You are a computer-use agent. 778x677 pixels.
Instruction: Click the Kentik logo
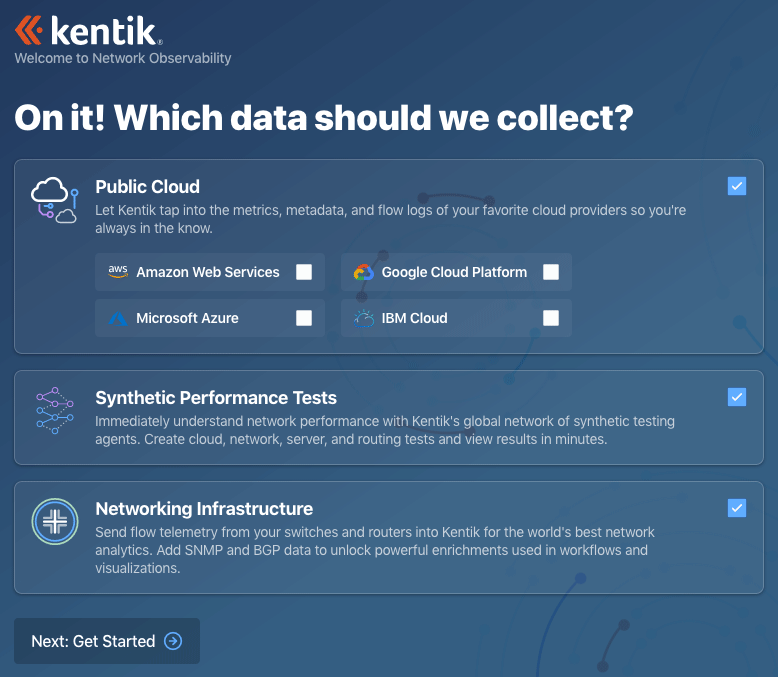click(88, 31)
